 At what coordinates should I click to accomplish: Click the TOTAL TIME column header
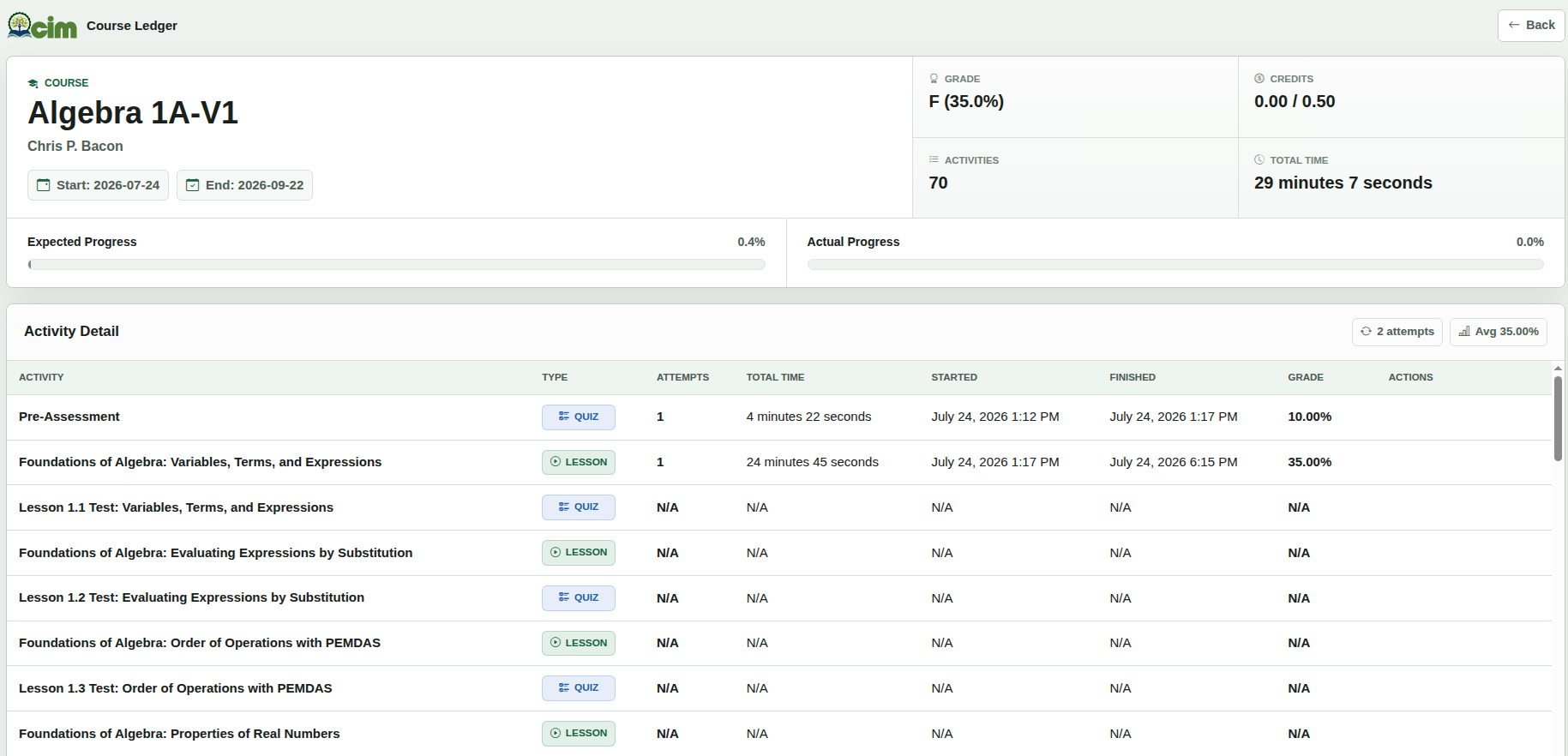coord(775,377)
